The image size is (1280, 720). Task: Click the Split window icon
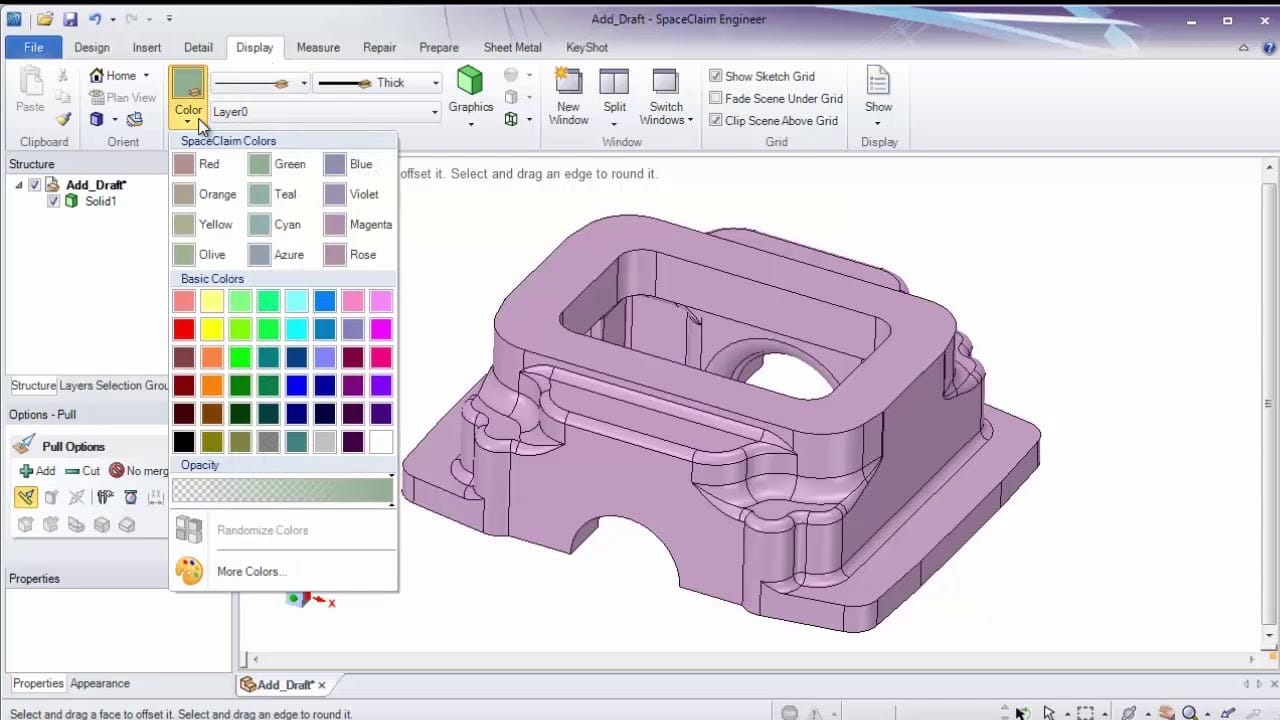[x=614, y=82]
